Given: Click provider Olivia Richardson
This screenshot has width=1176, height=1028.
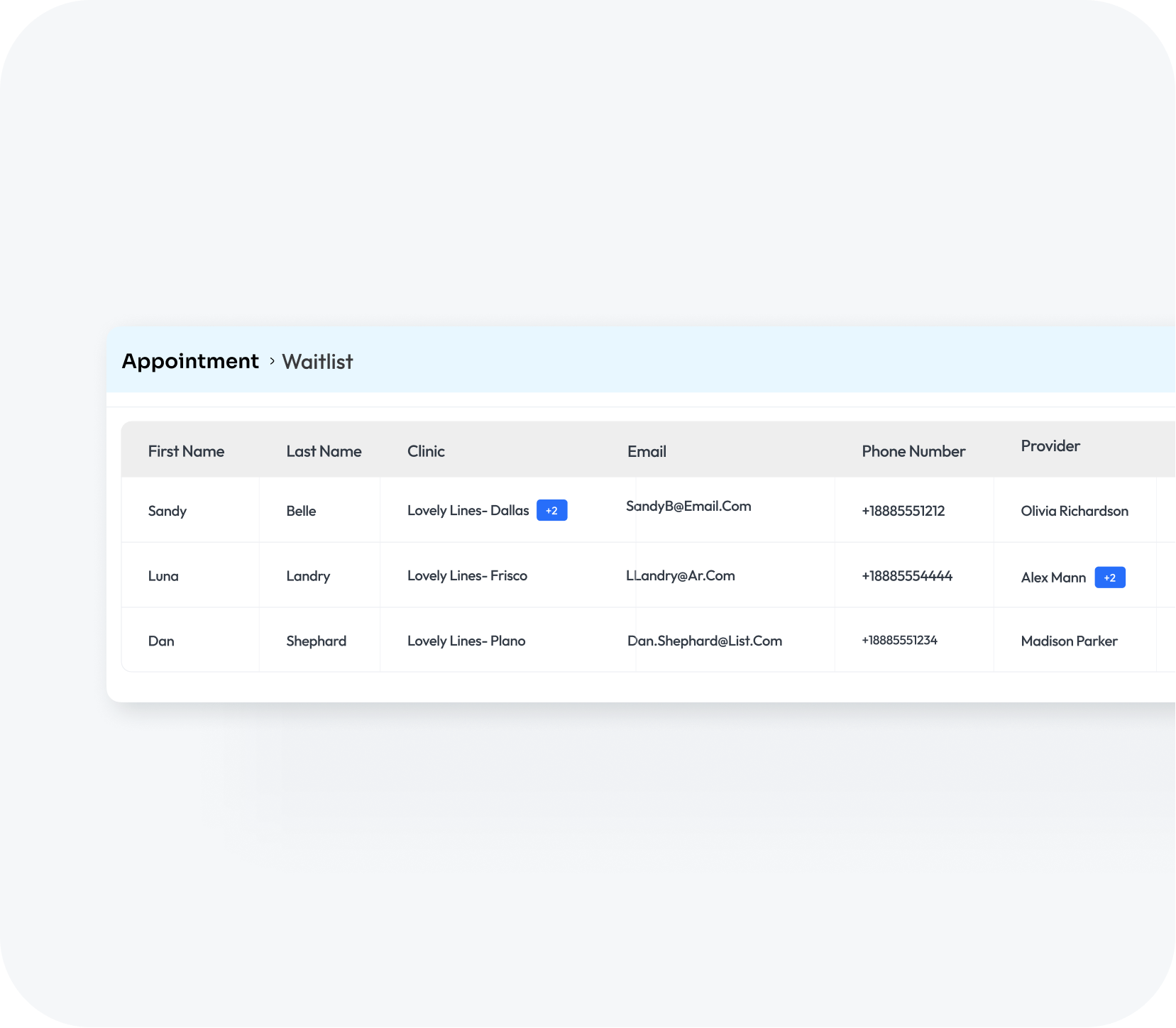Looking at the screenshot, I should click(x=1074, y=511).
